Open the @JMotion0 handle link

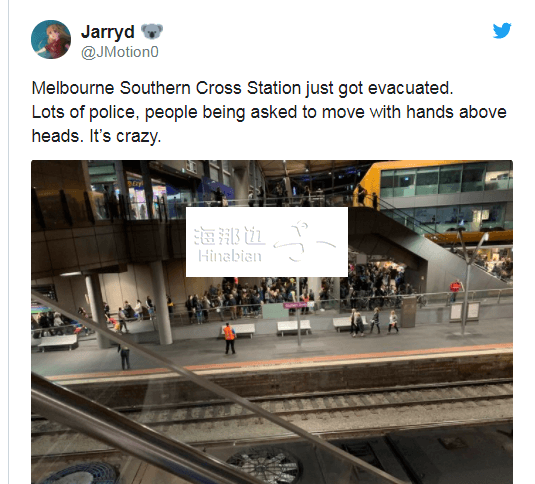[120, 52]
